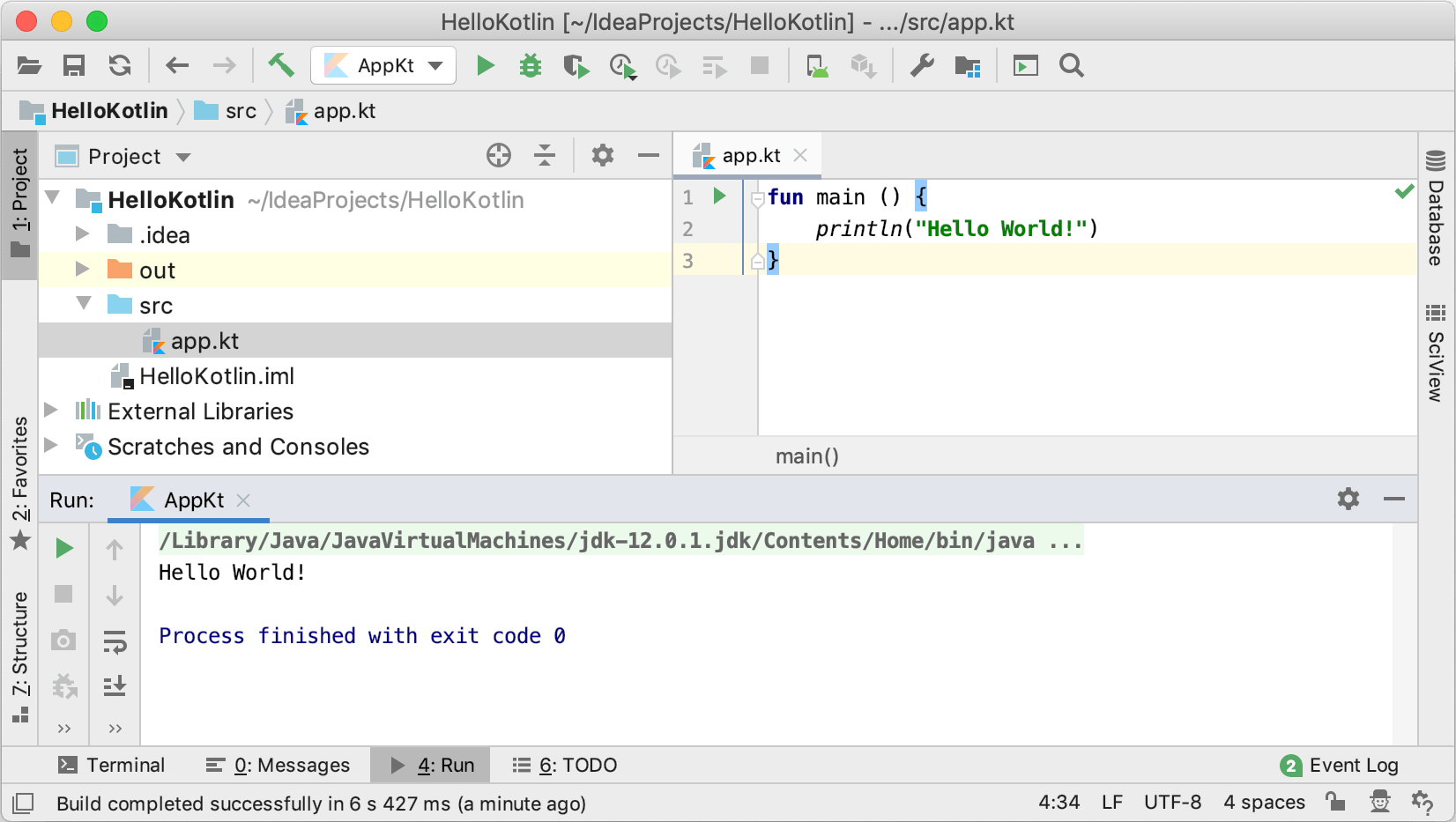Toggle the Database tool window
The image size is (1456, 822).
coord(1437,207)
